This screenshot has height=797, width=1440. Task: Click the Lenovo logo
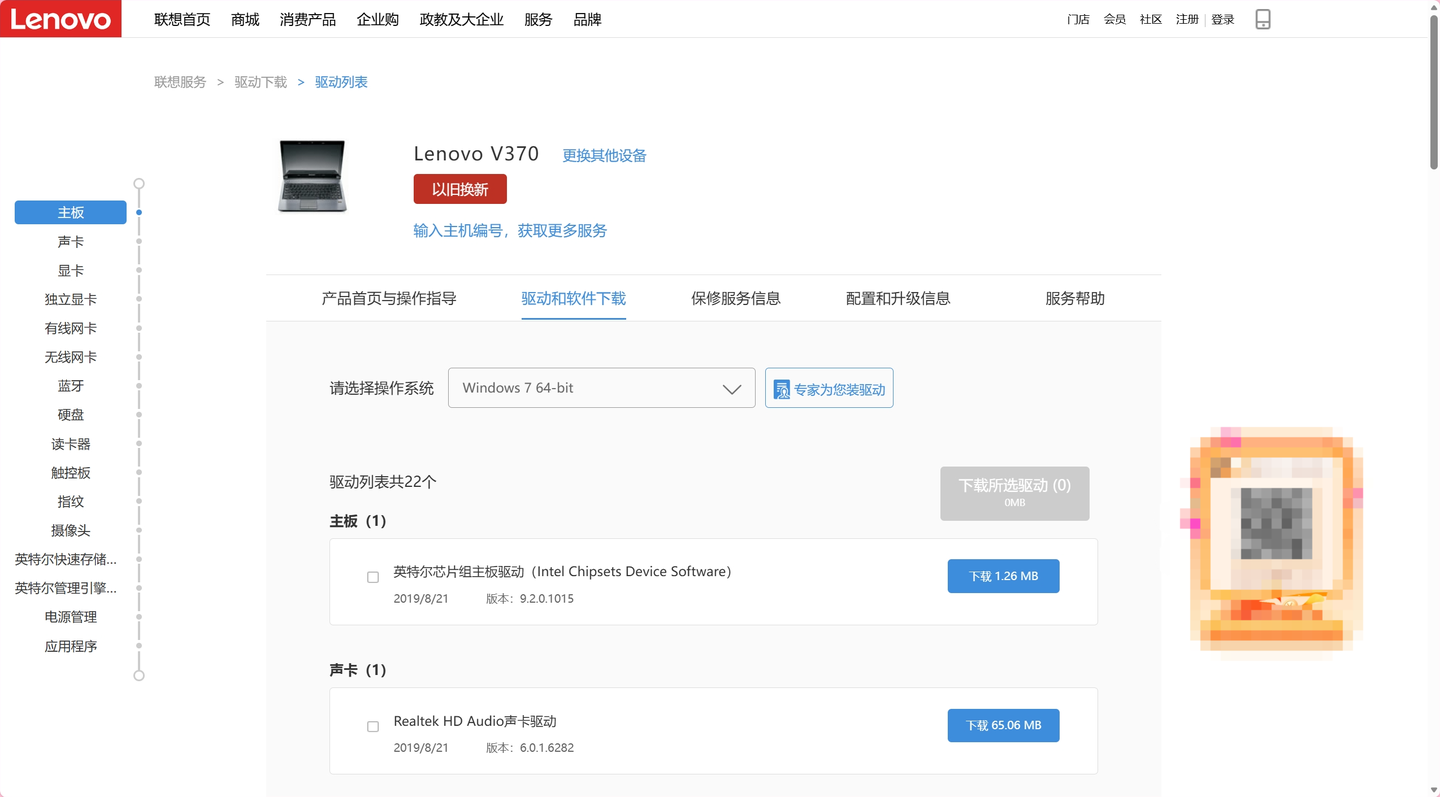pos(60,19)
